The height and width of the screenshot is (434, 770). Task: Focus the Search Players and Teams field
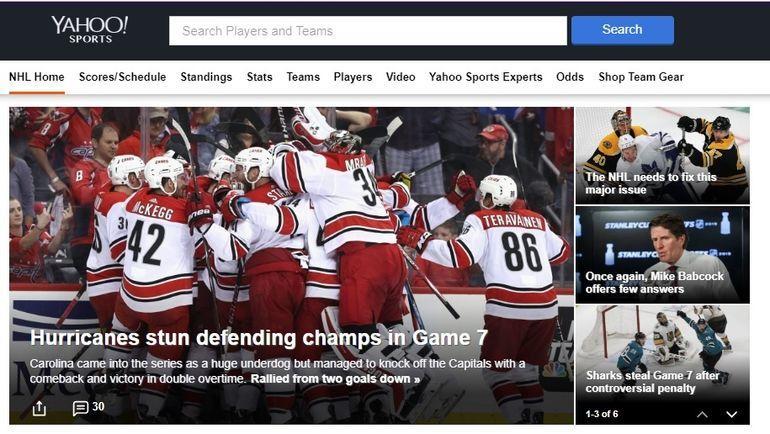(368, 31)
